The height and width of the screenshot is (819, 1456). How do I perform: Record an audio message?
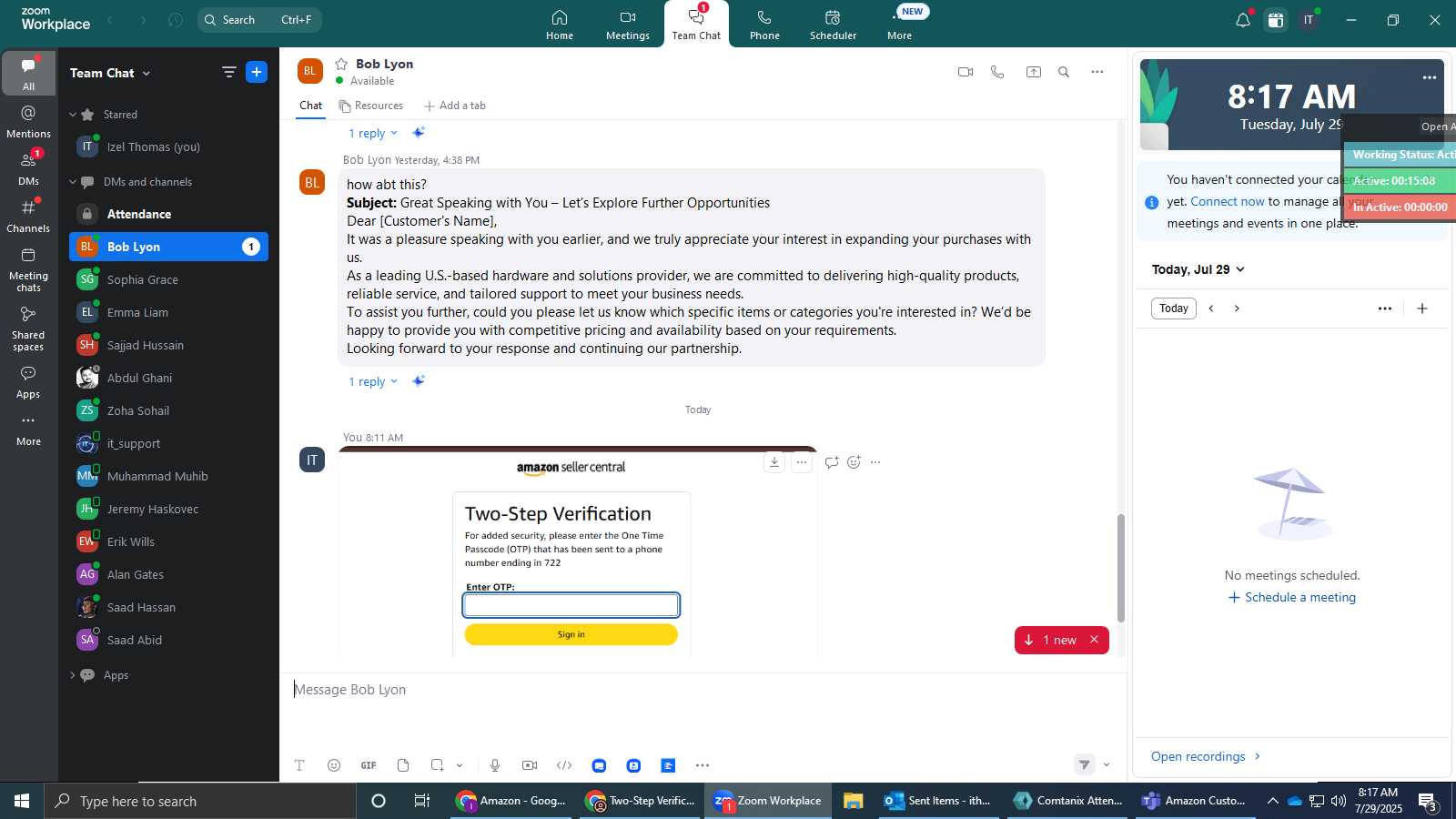tap(495, 765)
